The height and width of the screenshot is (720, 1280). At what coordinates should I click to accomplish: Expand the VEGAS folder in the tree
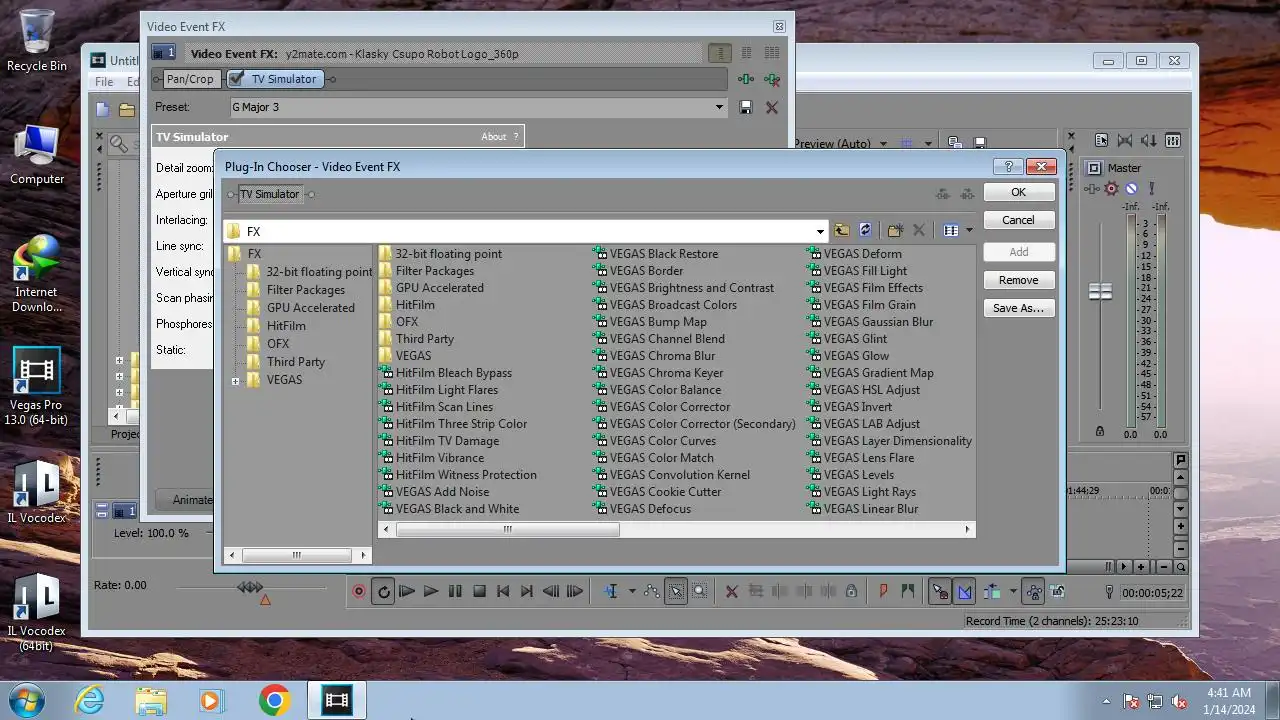tap(235, 381)
